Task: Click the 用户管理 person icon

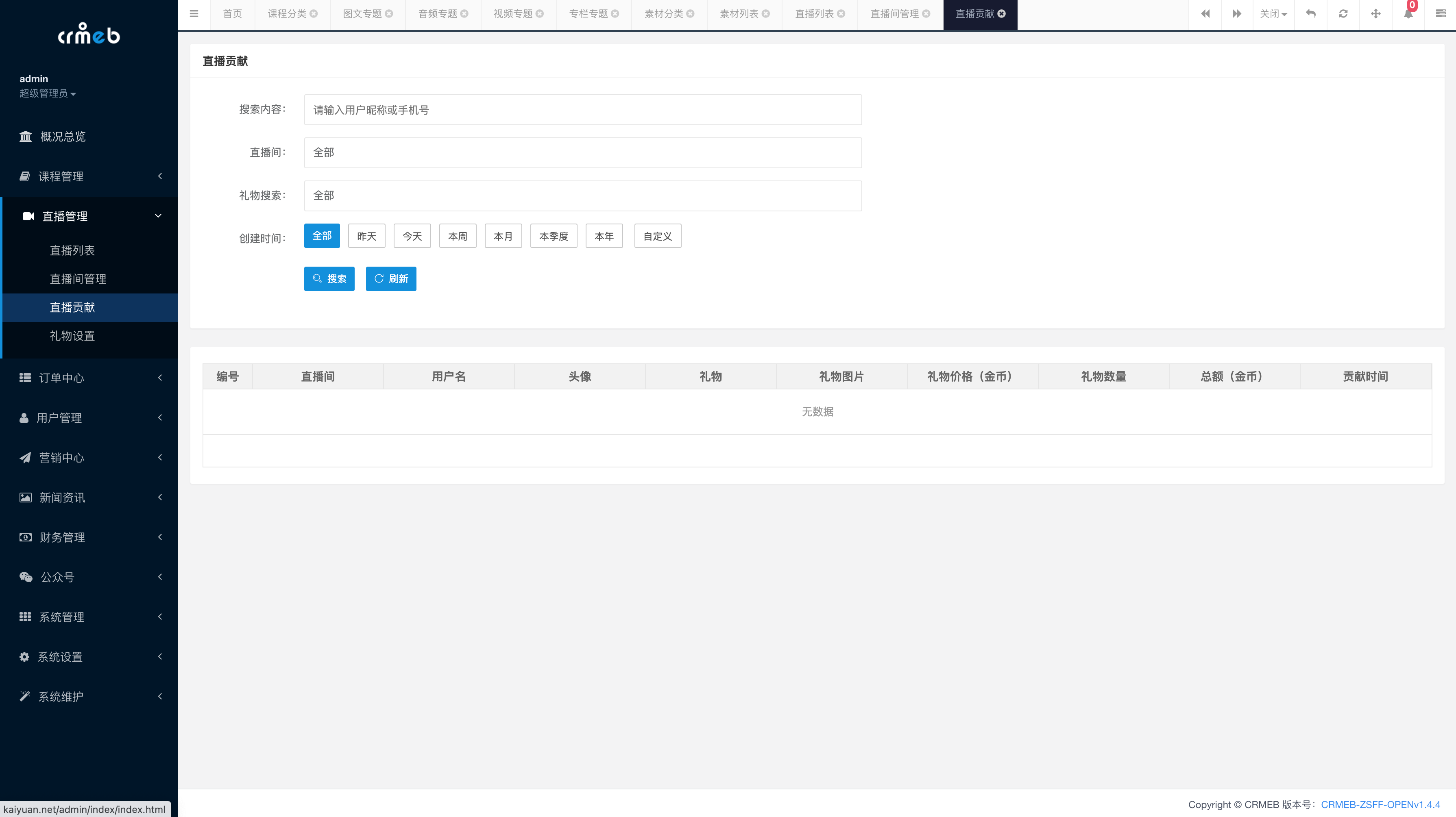Action: [x=24, y=418]
